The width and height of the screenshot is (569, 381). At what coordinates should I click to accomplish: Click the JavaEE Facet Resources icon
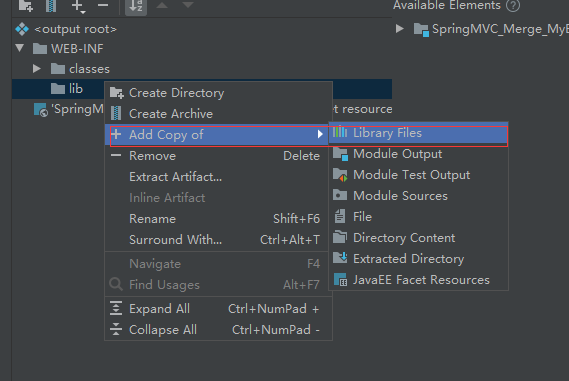pyautogui.click(x=340, y=280)
